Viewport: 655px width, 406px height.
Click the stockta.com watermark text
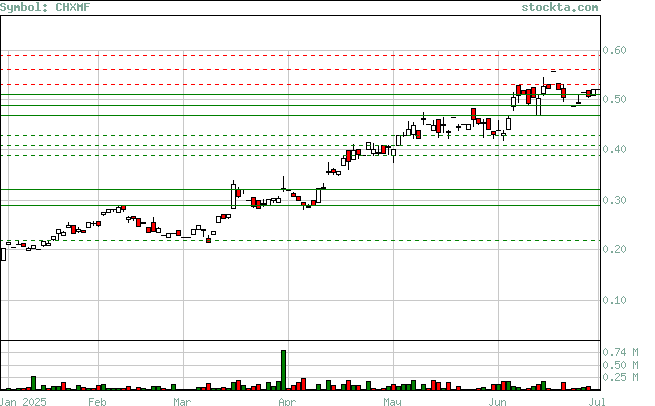560,7
